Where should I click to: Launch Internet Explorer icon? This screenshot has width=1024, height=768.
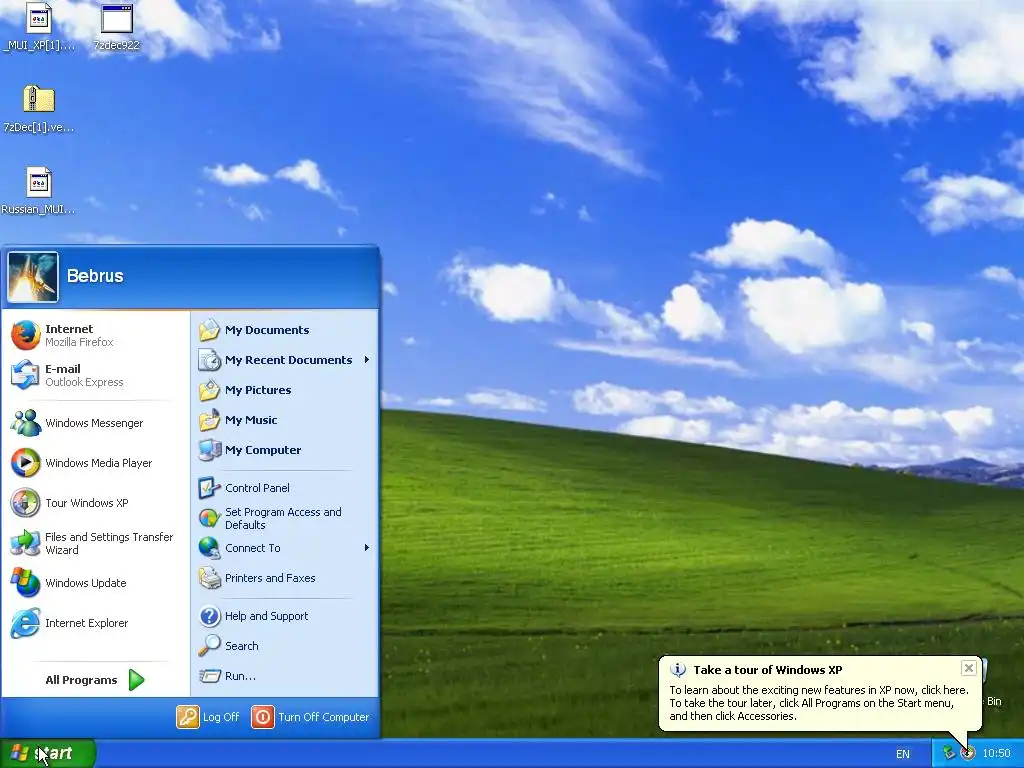(x=26, y=622)
